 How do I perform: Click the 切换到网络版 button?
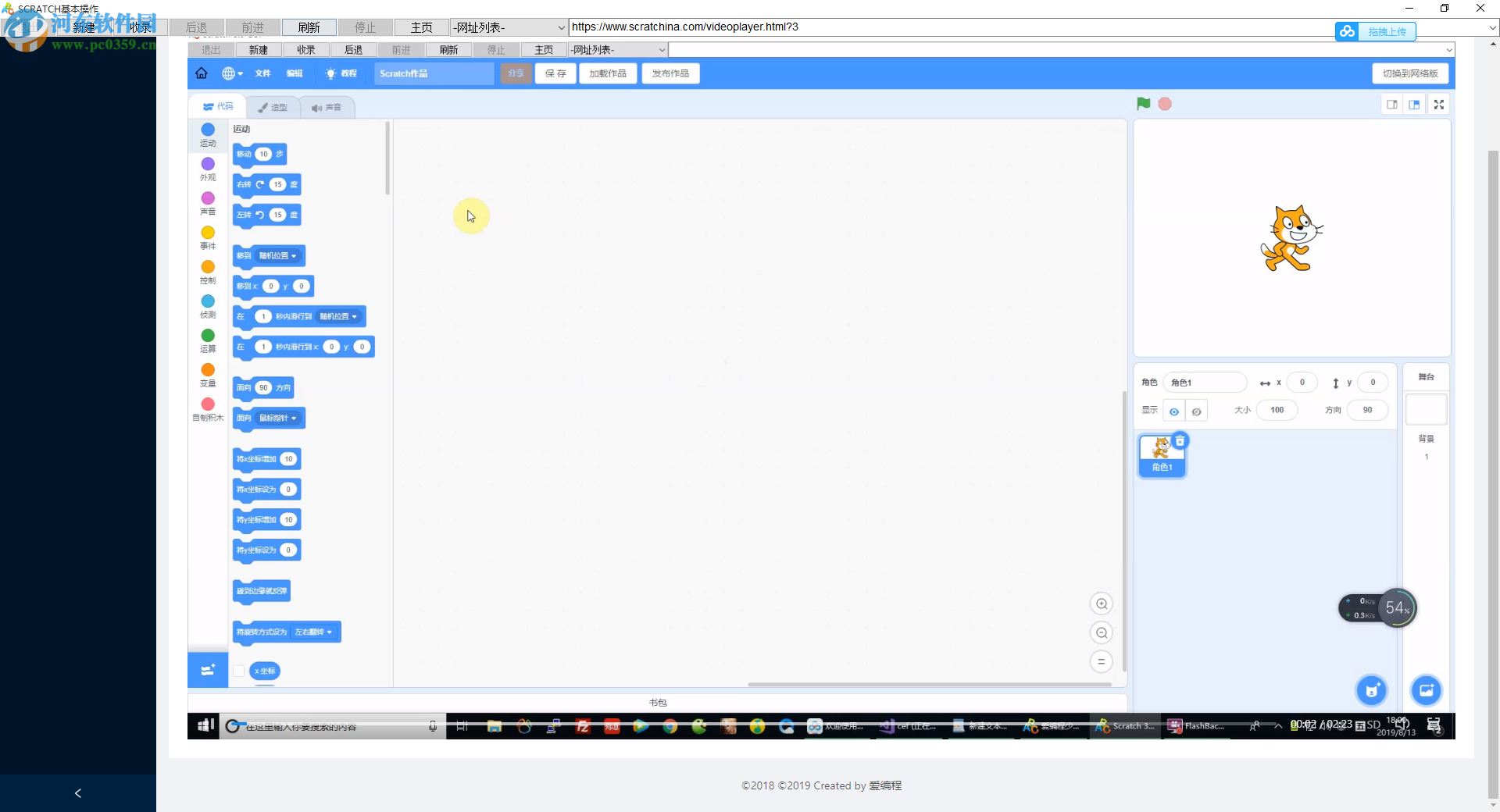tap(1410, 73)
